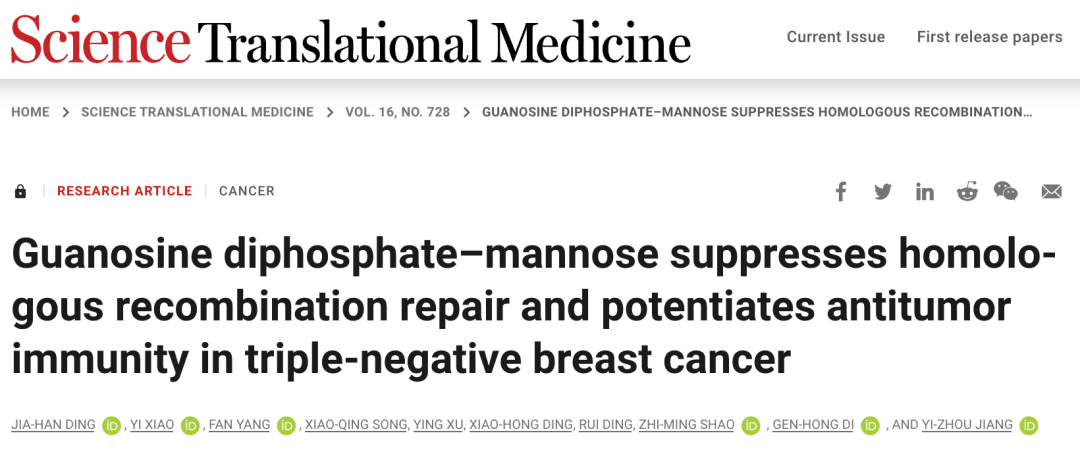Open Yi-Zhou Jiang's ORCID icon
Screen dimensions: 1080x450
pos(1028,425)
